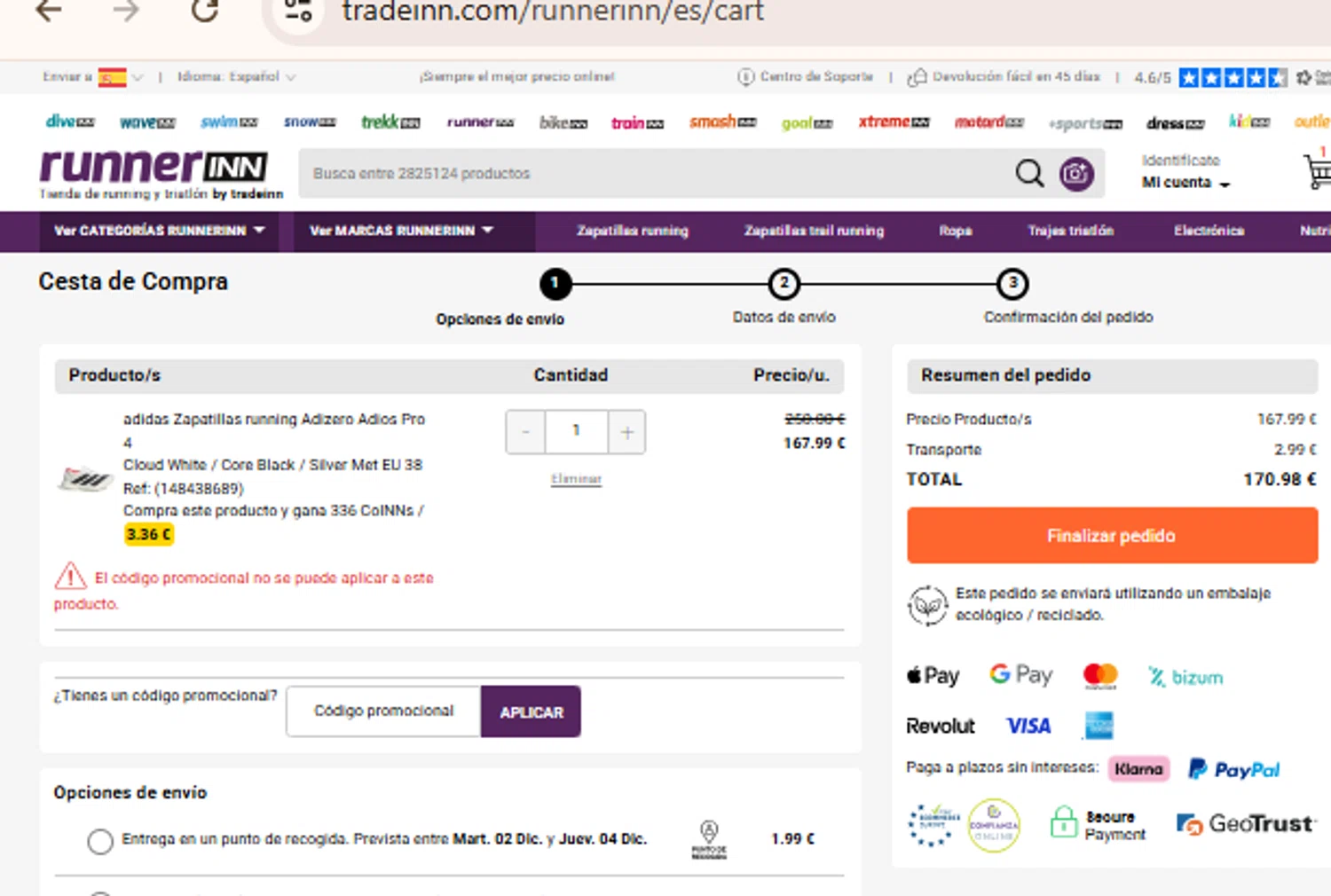Click the TOTAL 170.98 € amount
This screenshot has width=1331, height=896.
tap(1280, 480)
